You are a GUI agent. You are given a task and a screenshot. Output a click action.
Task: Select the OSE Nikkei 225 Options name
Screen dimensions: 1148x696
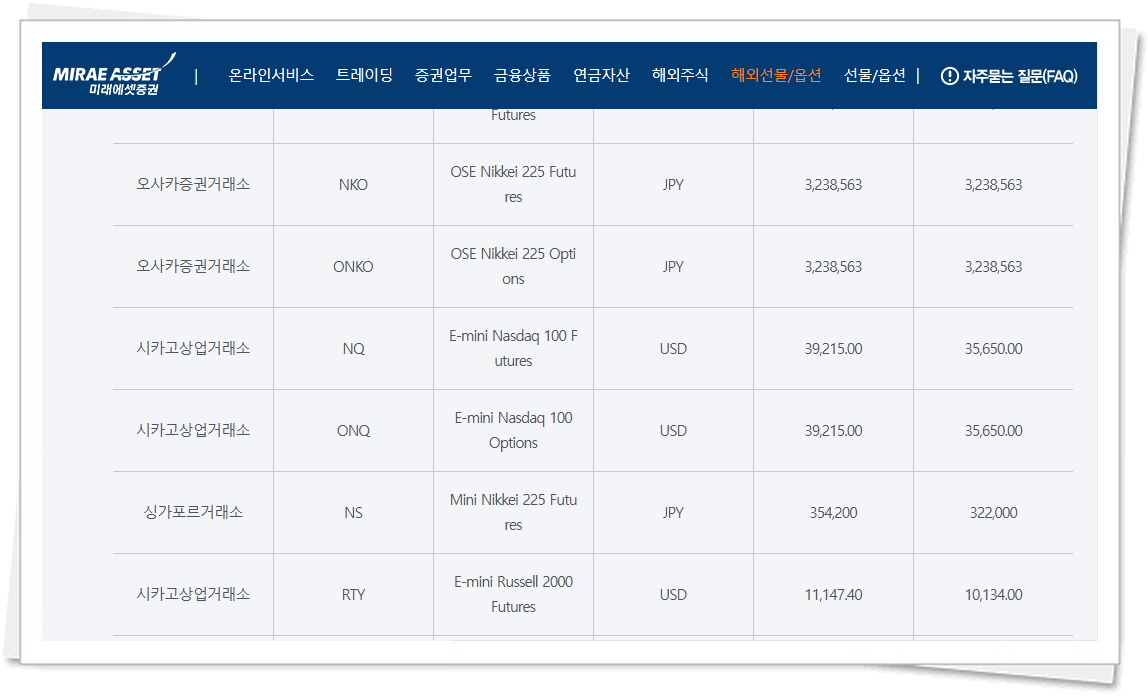click(x=513, y=267)
